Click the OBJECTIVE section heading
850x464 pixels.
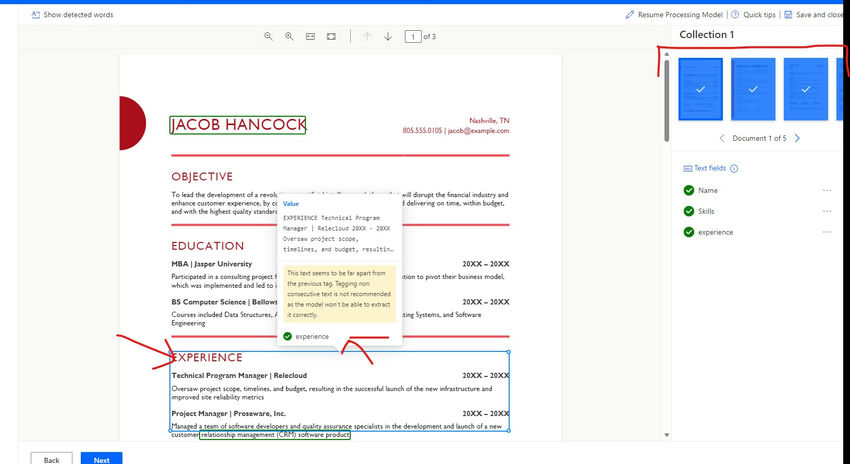[202, 177]
